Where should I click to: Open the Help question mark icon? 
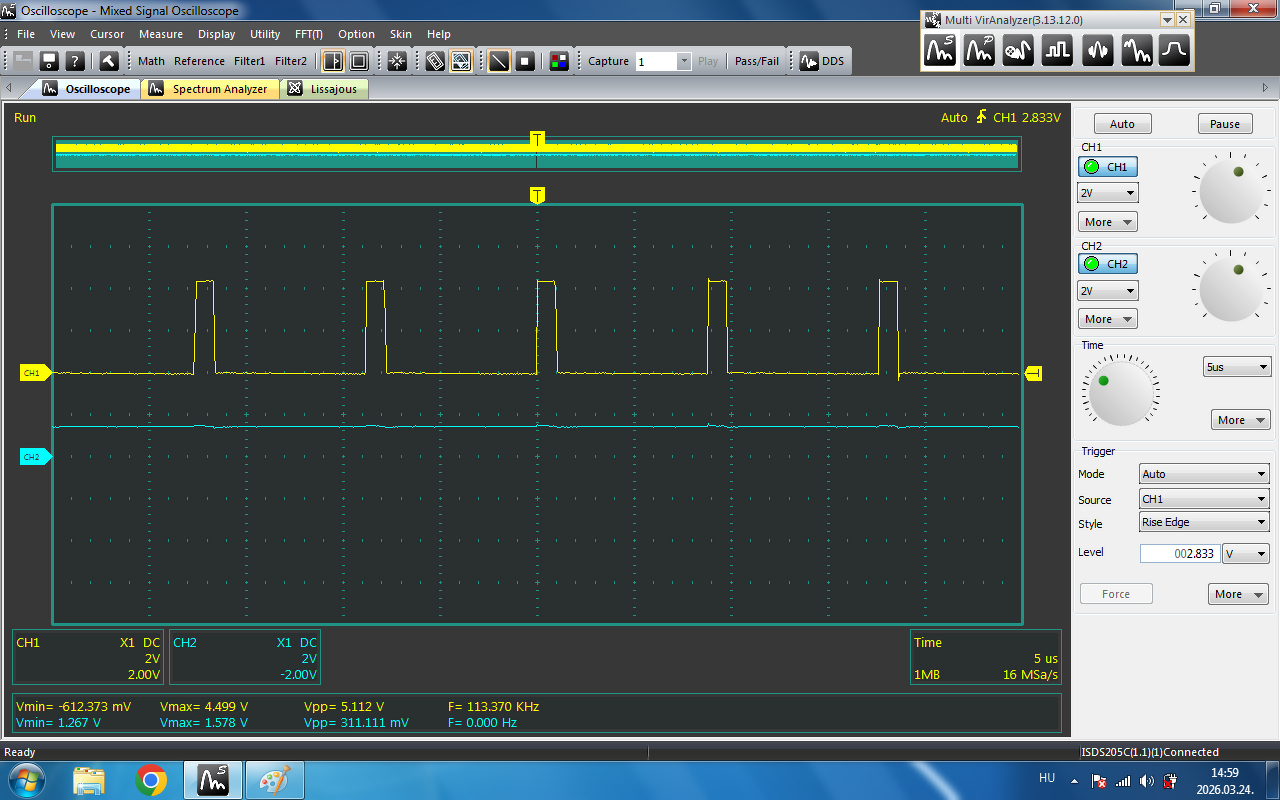click(74, 61)
